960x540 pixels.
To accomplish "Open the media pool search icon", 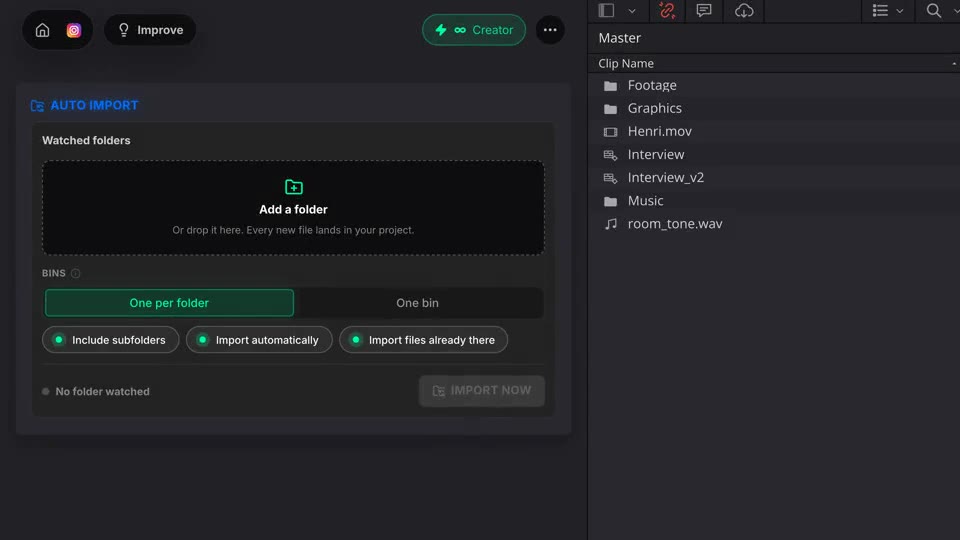I will coord(933,10).
